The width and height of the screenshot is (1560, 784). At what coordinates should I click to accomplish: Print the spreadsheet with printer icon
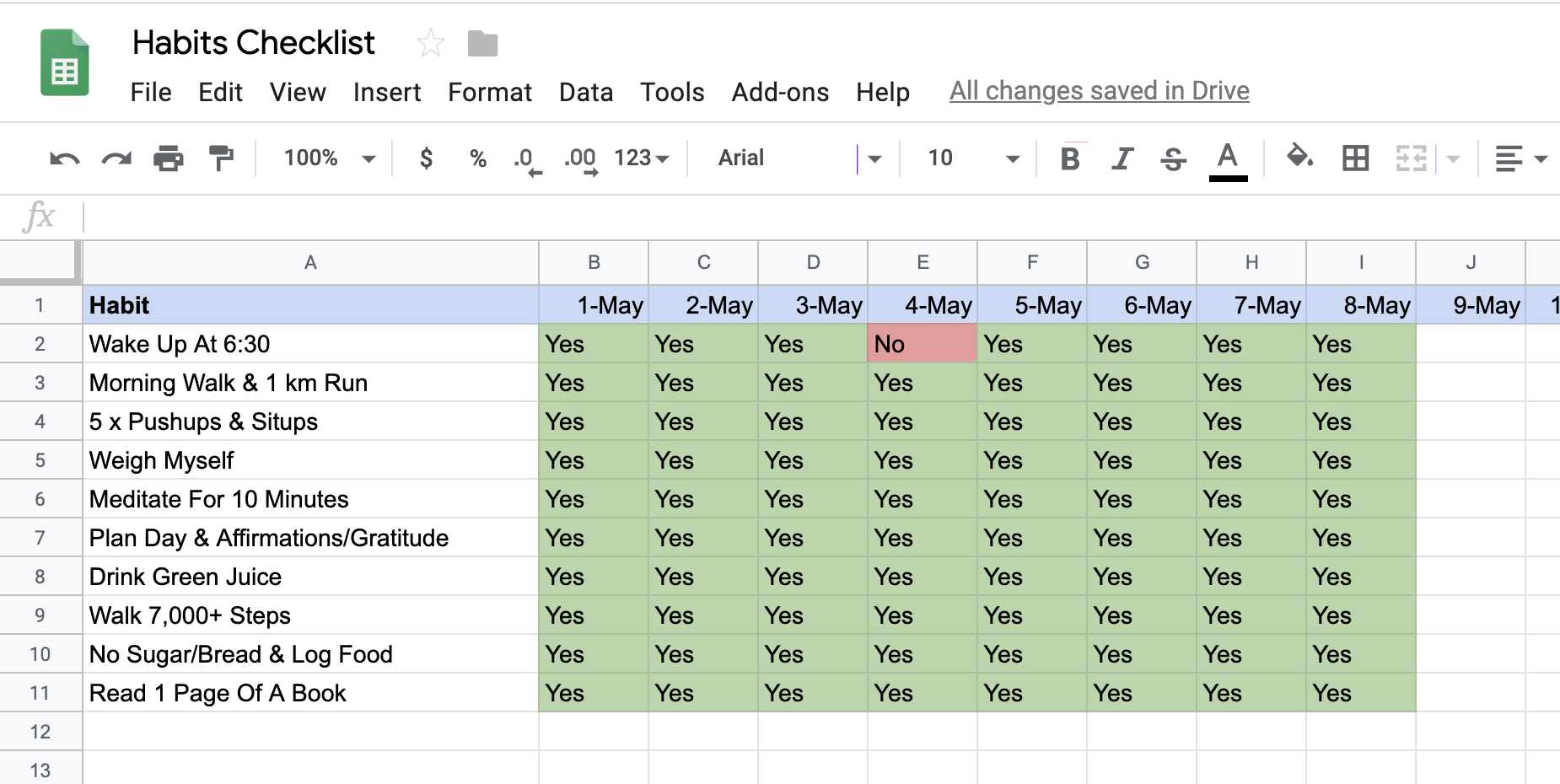169,158
